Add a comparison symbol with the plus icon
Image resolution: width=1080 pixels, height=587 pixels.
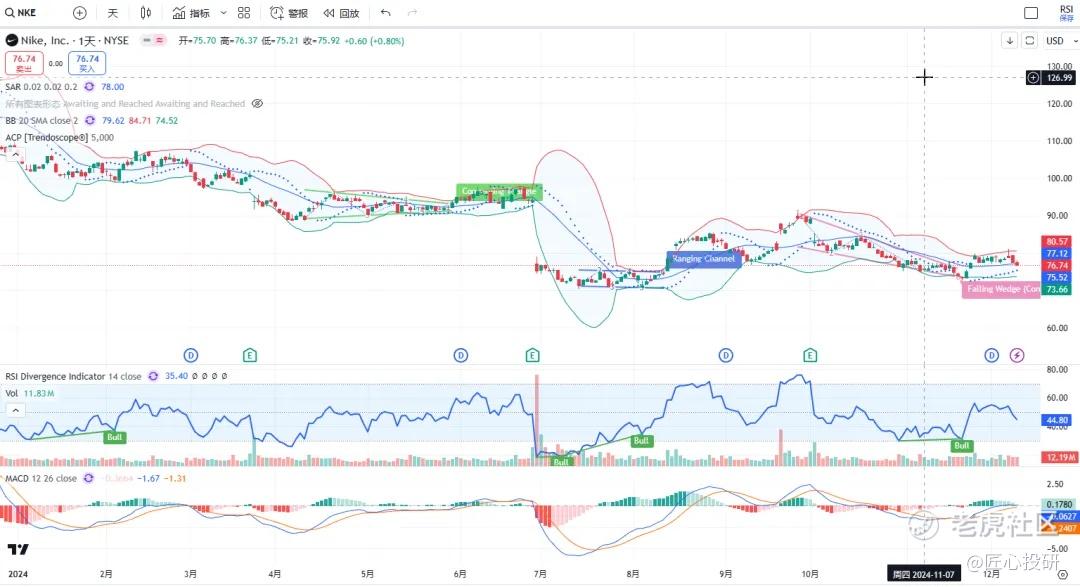click(x=80, y=12)
